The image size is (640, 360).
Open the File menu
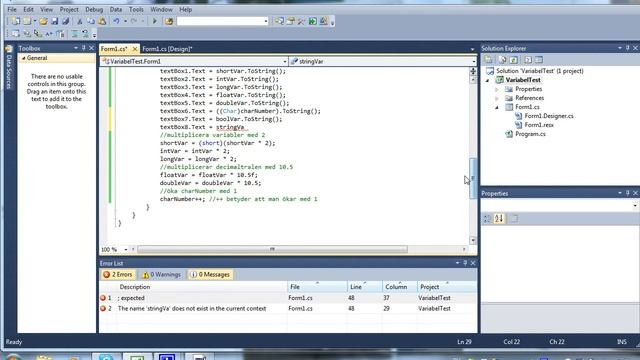12,9
